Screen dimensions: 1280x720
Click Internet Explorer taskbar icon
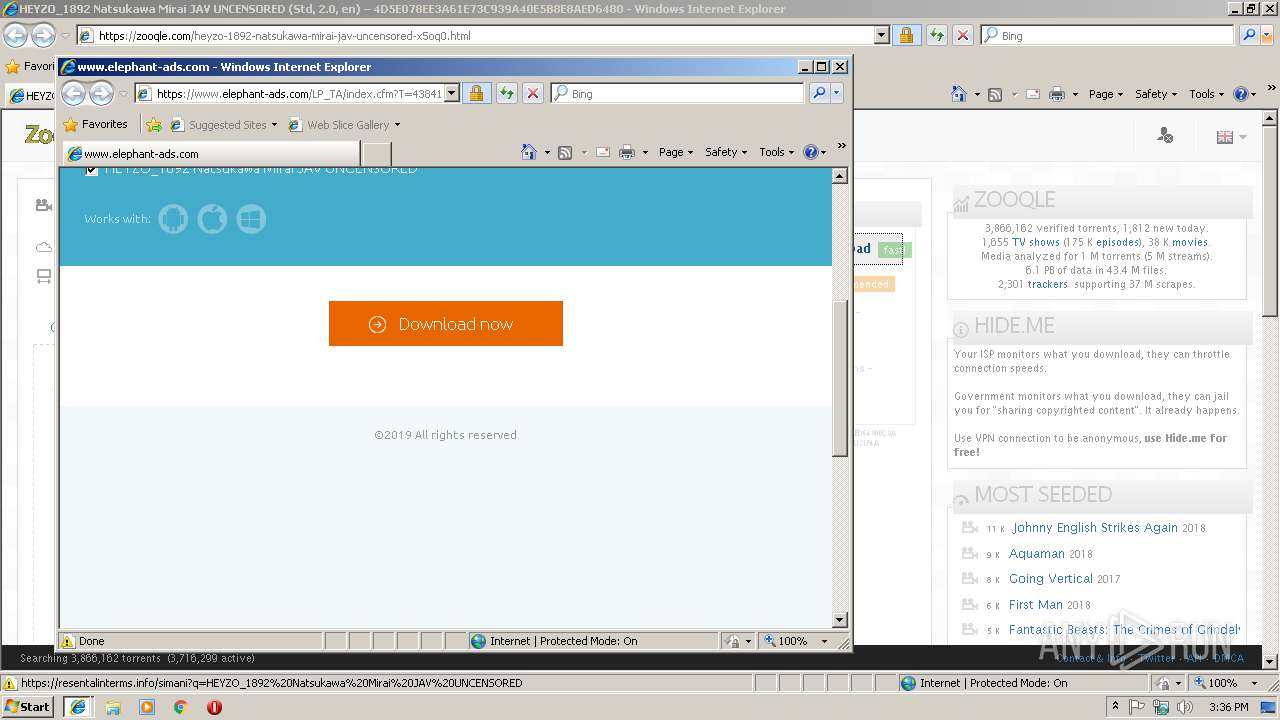coord(78,707)
